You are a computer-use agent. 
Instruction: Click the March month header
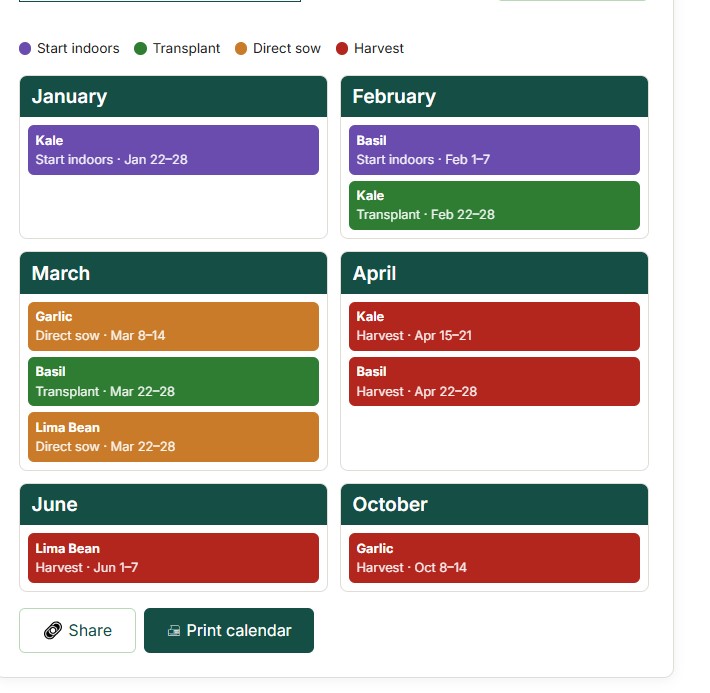(173, 273)
